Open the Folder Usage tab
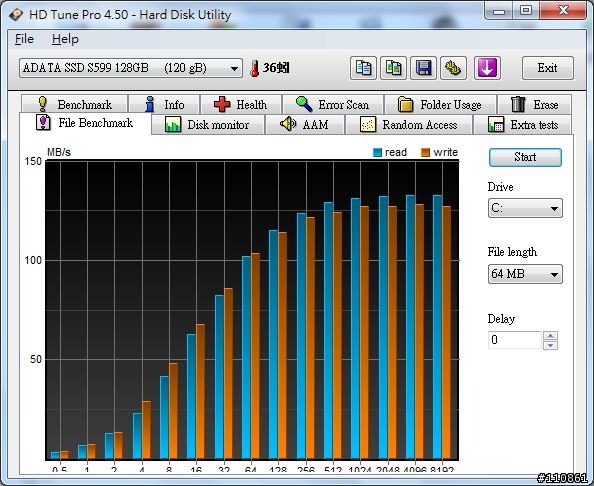 pos(440,104)
